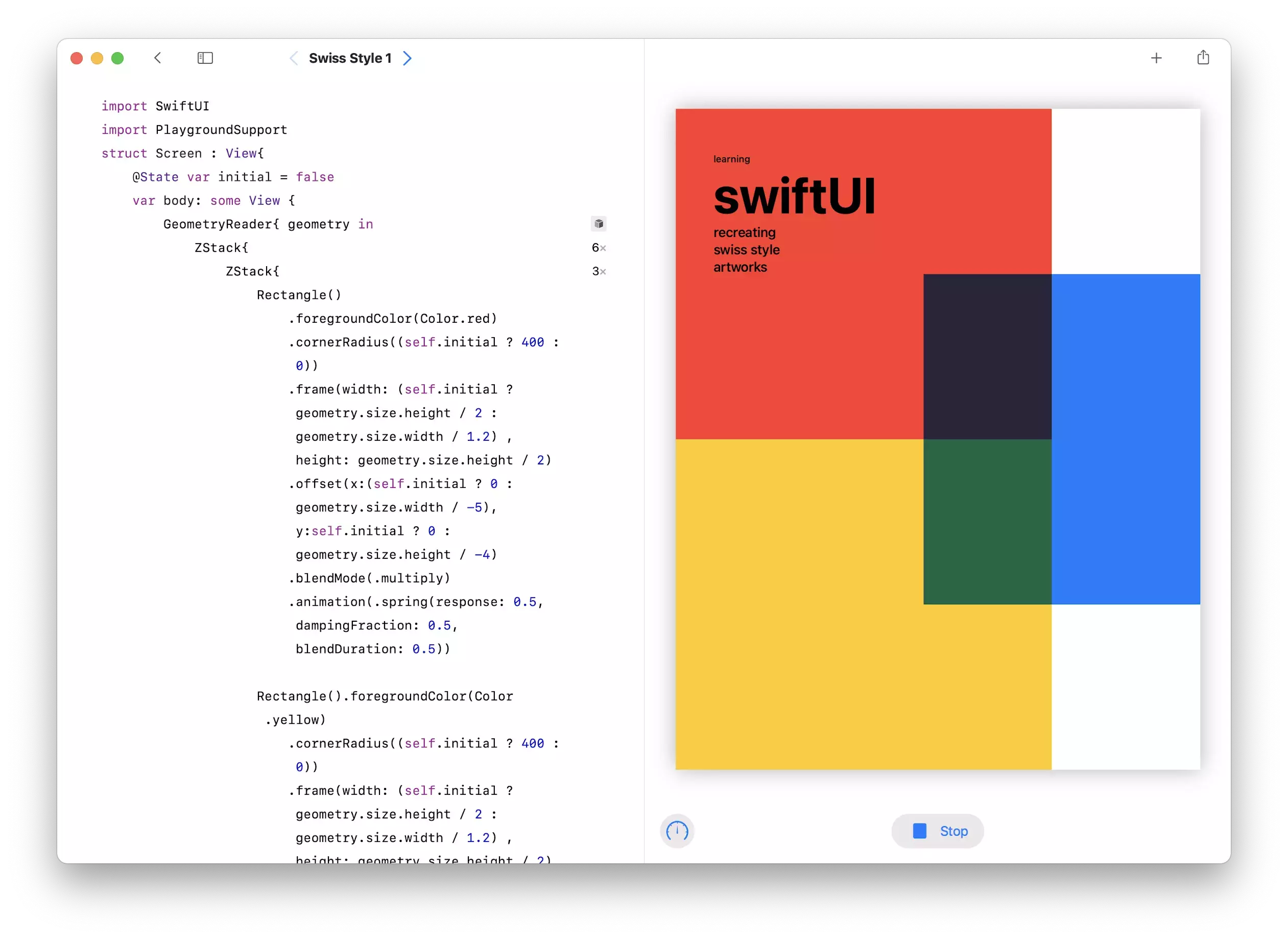Click 'swiss style' text in preview

pyautogui.click(x=747, y=250)
